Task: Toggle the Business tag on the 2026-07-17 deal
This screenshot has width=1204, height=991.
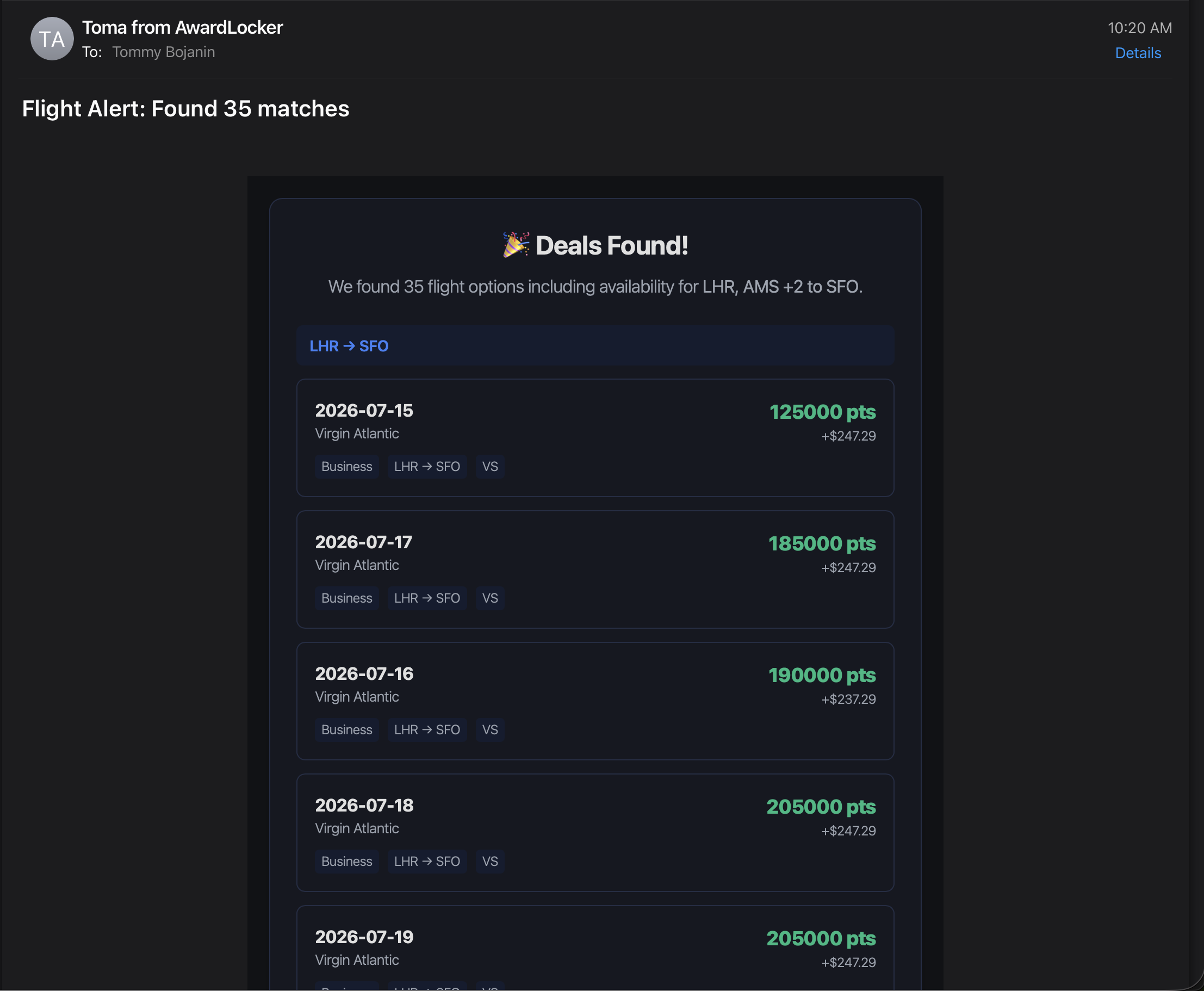Action: (x=346, y=598)
